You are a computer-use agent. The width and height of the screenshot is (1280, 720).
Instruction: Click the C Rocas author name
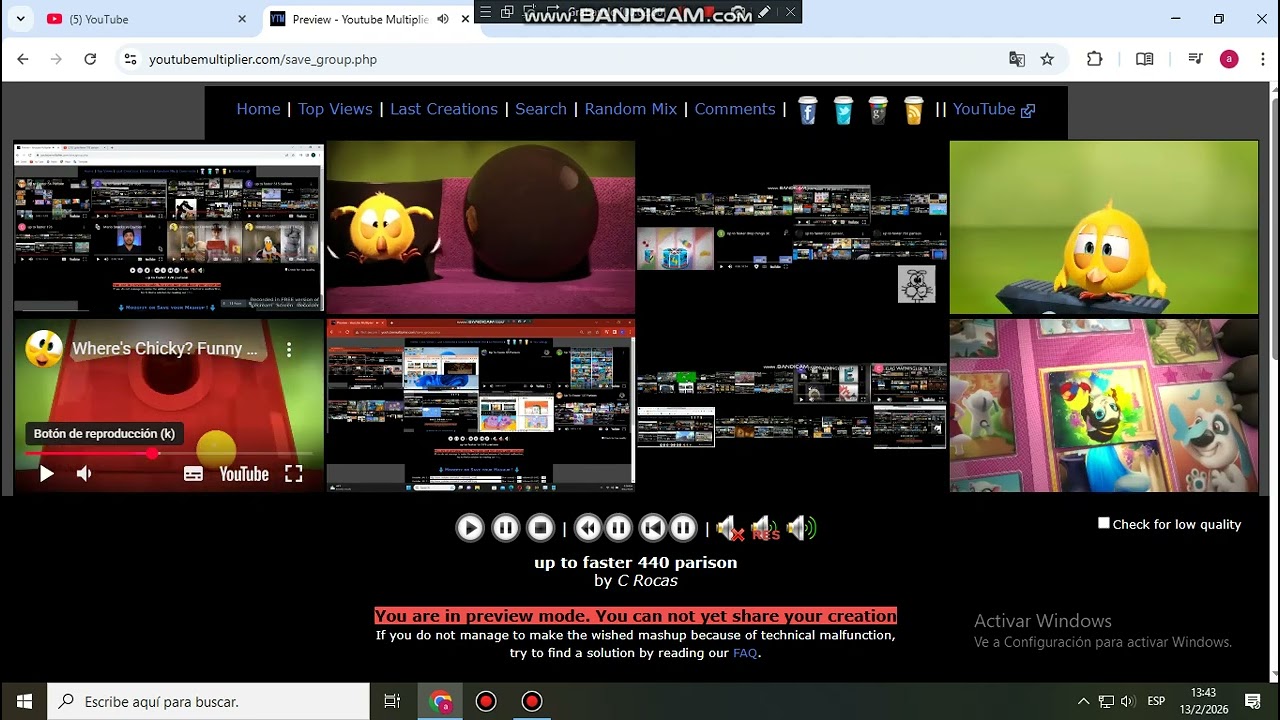pyautogui.click(x=647, y=580)
